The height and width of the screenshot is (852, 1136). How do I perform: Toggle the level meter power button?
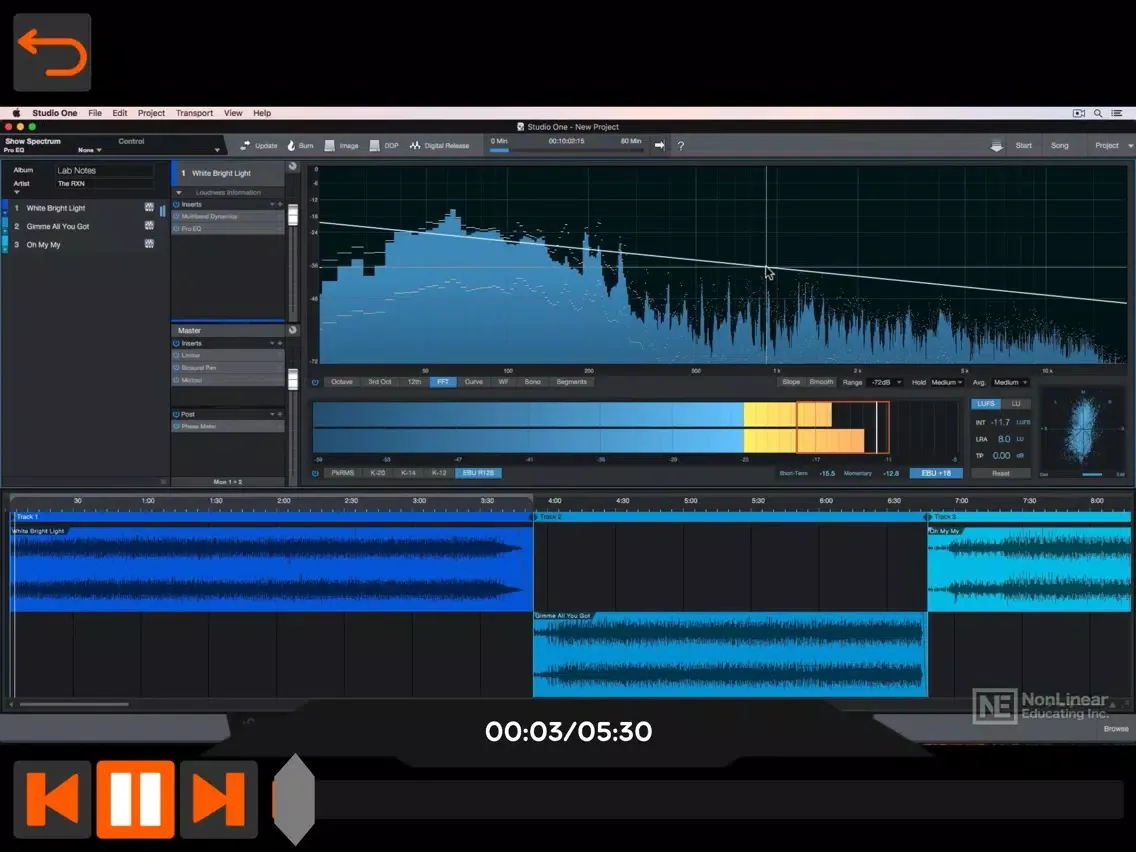[x=315, y=473]
